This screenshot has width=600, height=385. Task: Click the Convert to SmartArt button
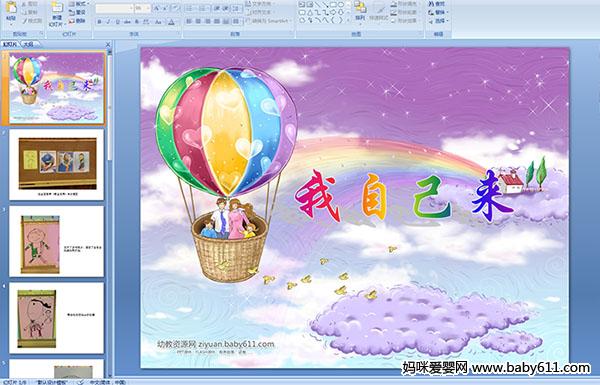[269, 21]
